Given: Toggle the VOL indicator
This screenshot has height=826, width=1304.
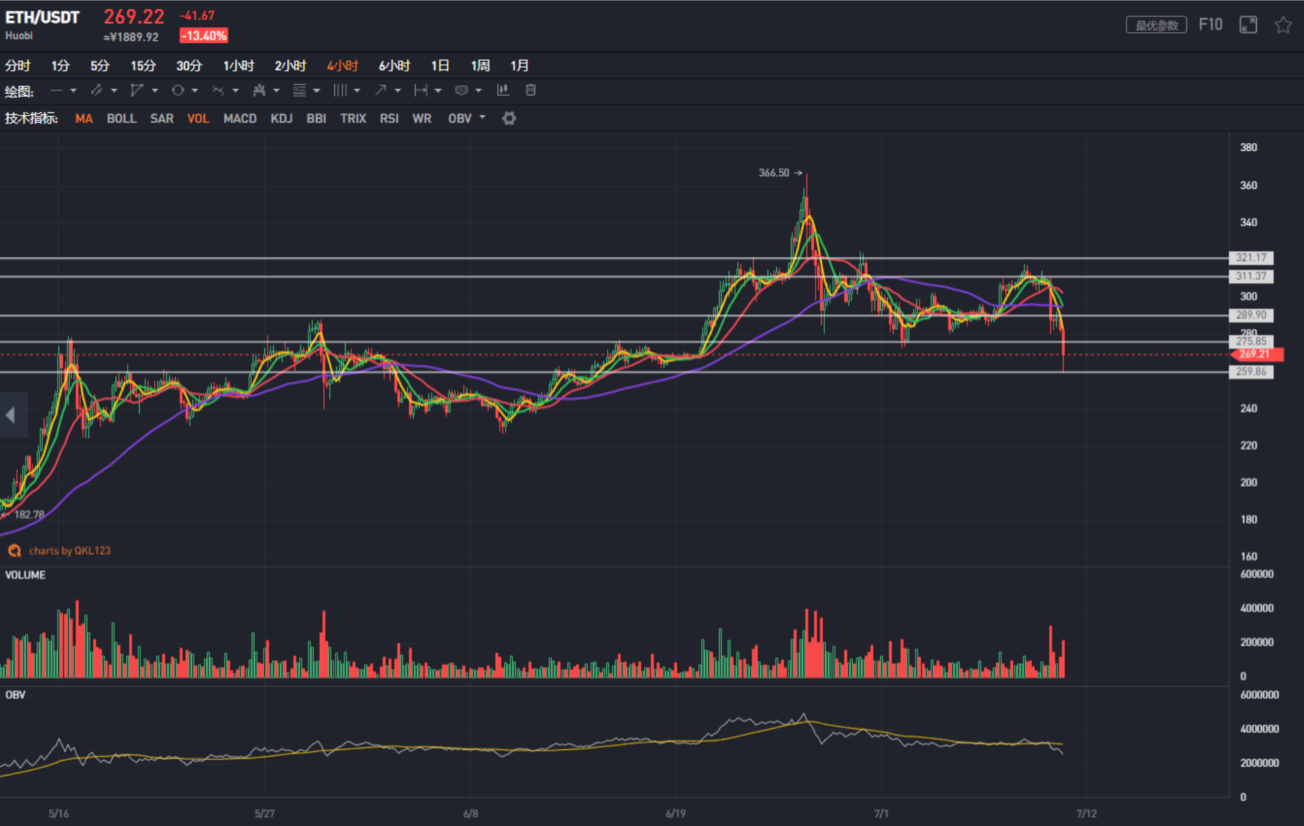Looking at the screenshot, I should point(198,118).
